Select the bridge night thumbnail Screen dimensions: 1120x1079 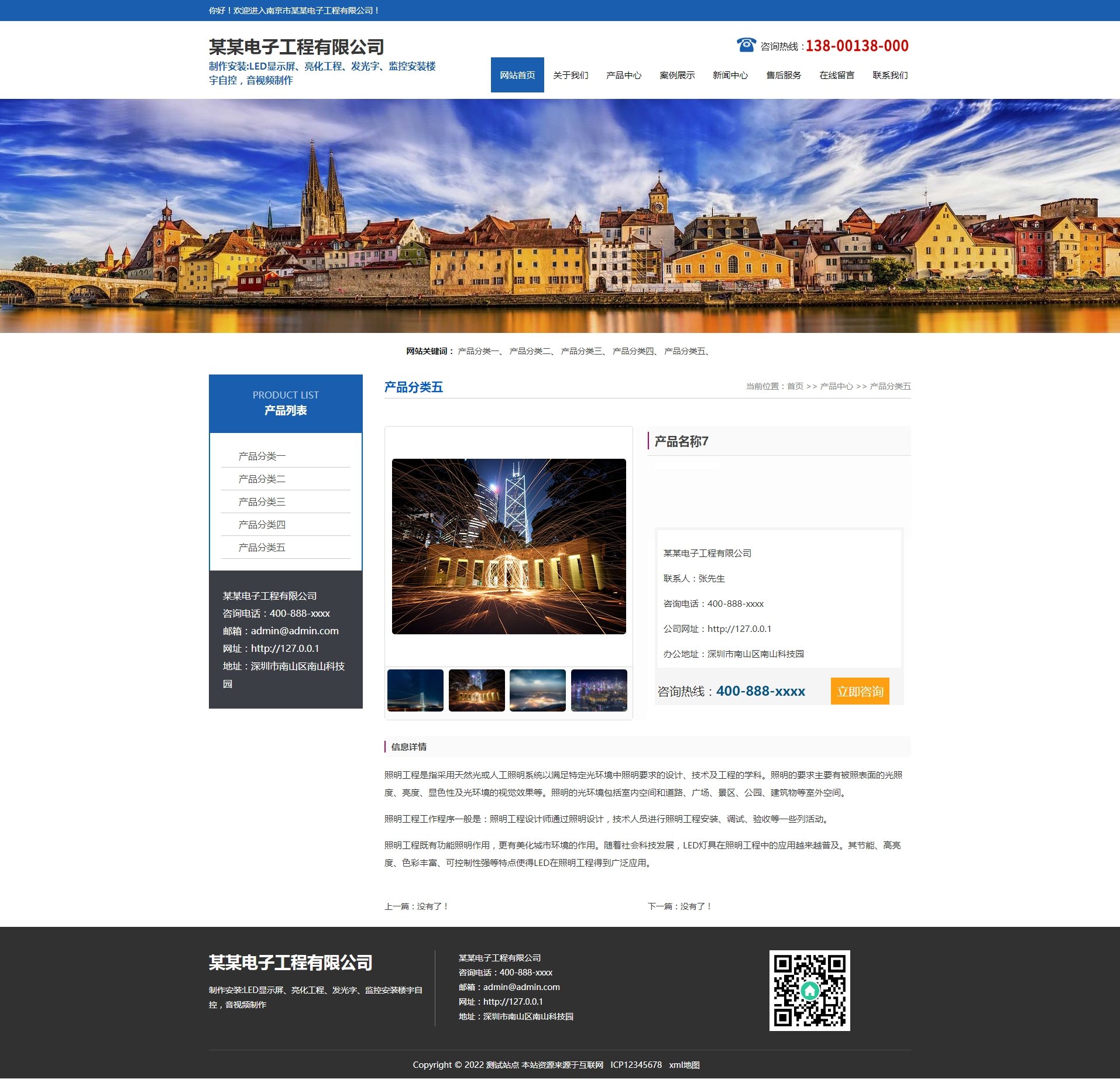tap(415, 690)
